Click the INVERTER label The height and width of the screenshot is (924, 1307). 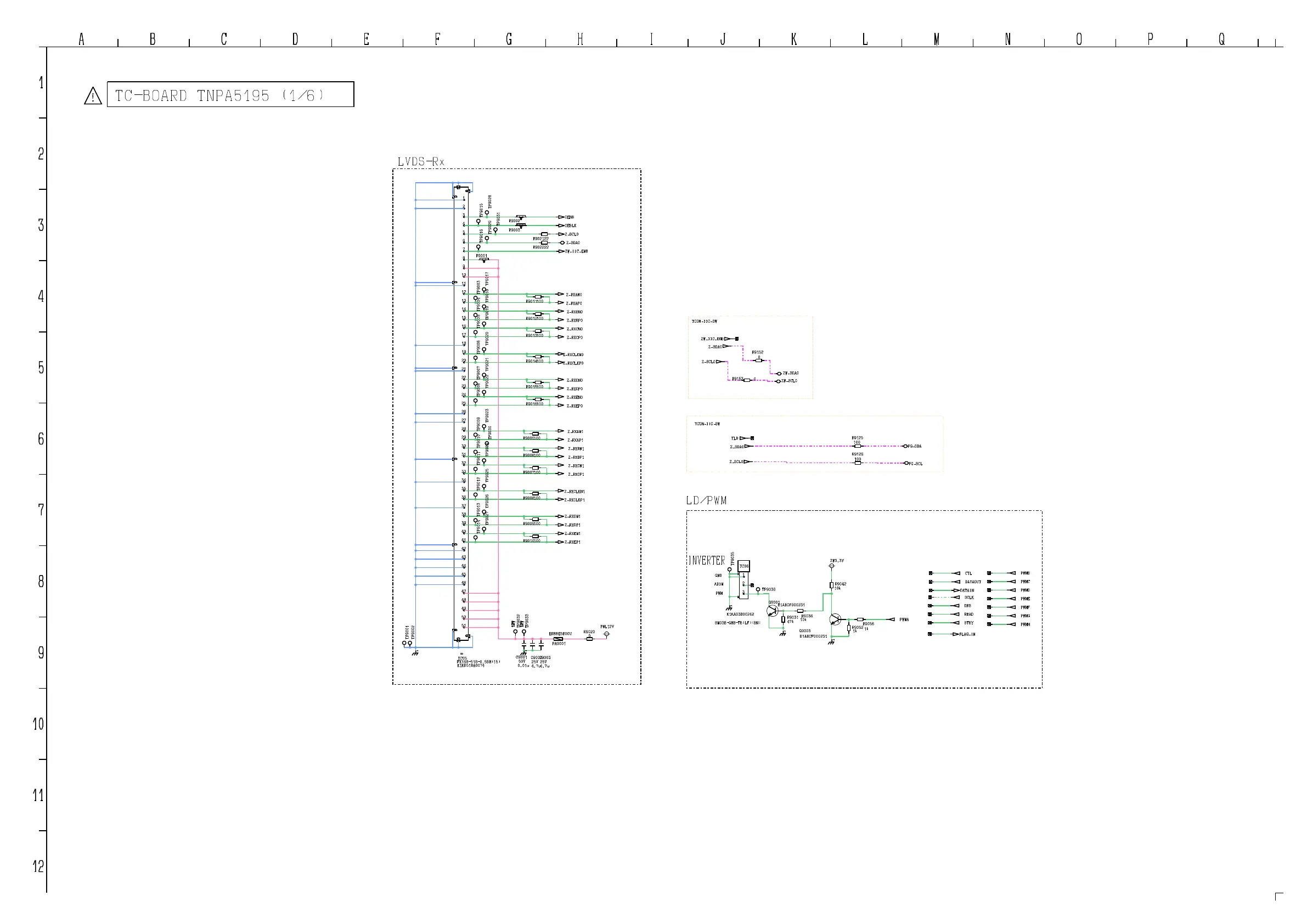pyautogui.click(x=706, y=561)
